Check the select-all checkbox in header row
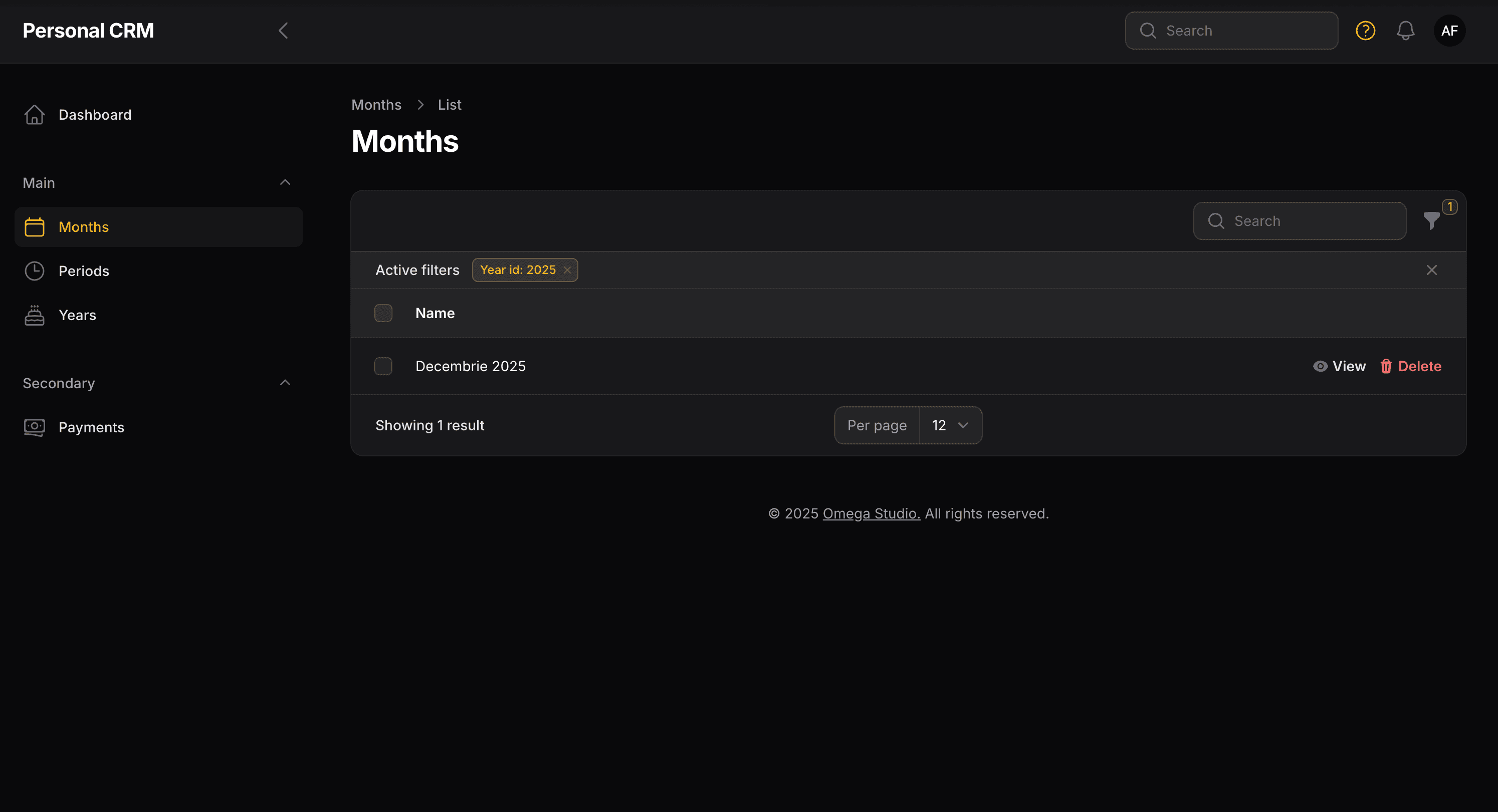Viewport: 1498px width, 812px height. click(x=383, y=313)
